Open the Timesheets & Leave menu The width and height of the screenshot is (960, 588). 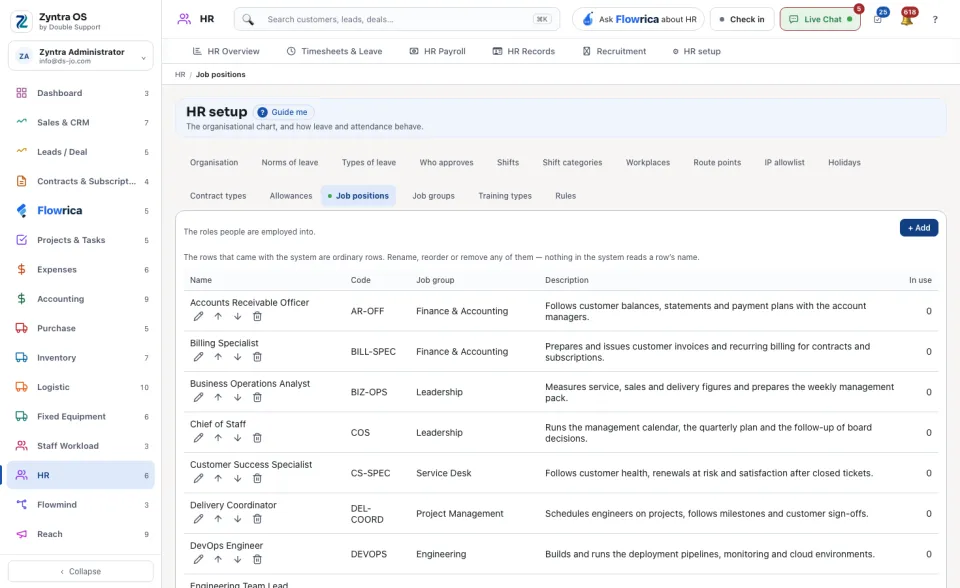point(334,51)
